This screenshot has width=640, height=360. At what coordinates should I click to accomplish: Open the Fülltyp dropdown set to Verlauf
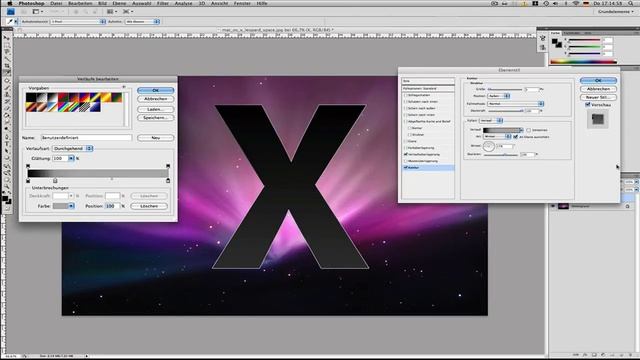pyautogui.click(x=491, y=121)
